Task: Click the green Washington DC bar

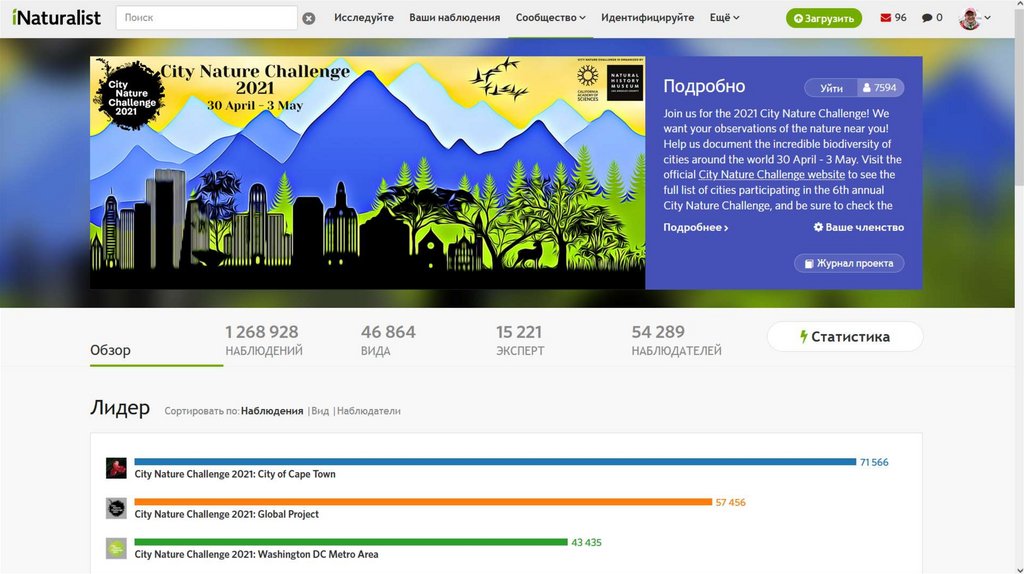Action: [x=351, y=542]
